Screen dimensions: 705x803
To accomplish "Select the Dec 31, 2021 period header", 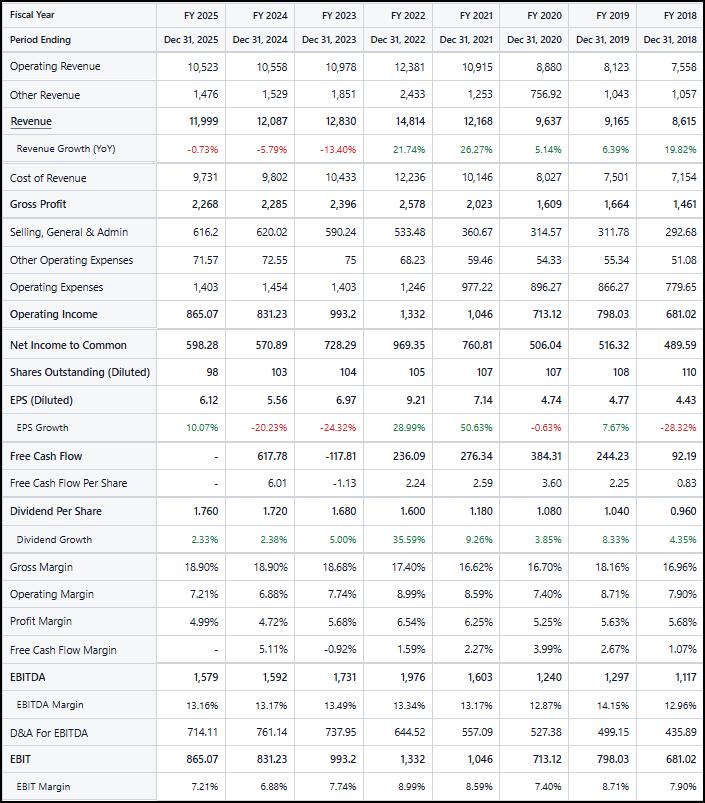I will [x=465, y=40].
